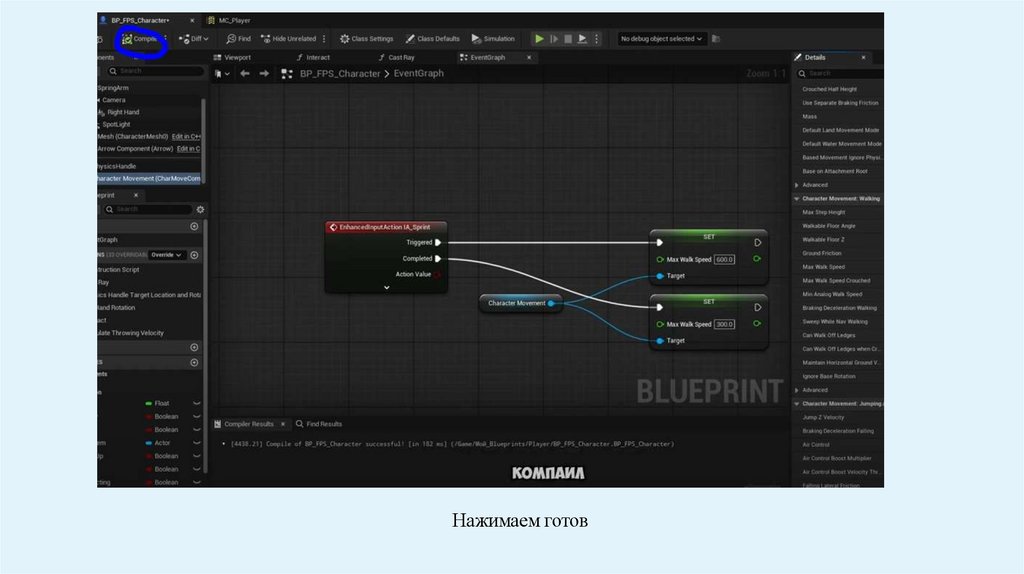
Task: Close the BP_FPS_Character tab
Action: [192, 20]
